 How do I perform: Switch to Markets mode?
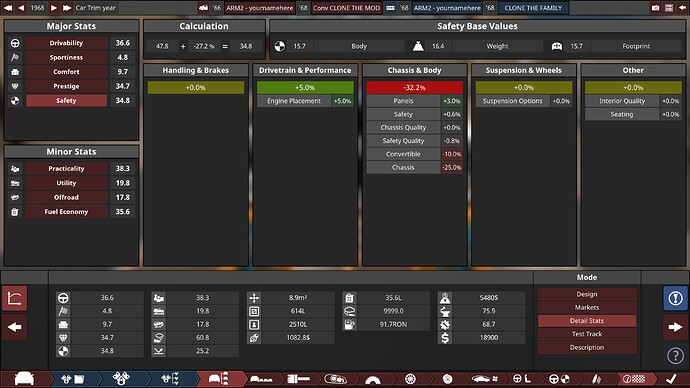tap(587, 307)
